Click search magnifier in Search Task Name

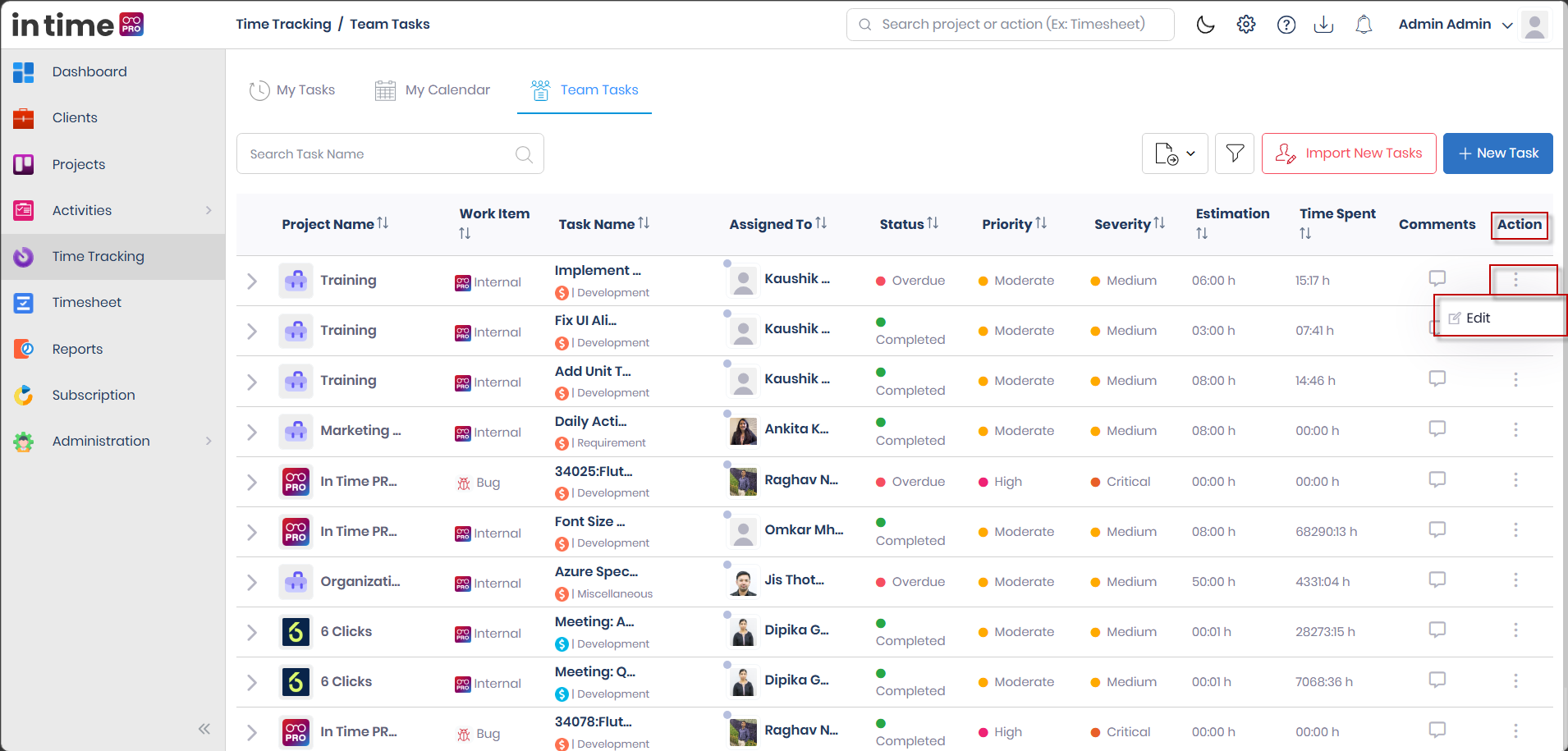pos(524,154)
